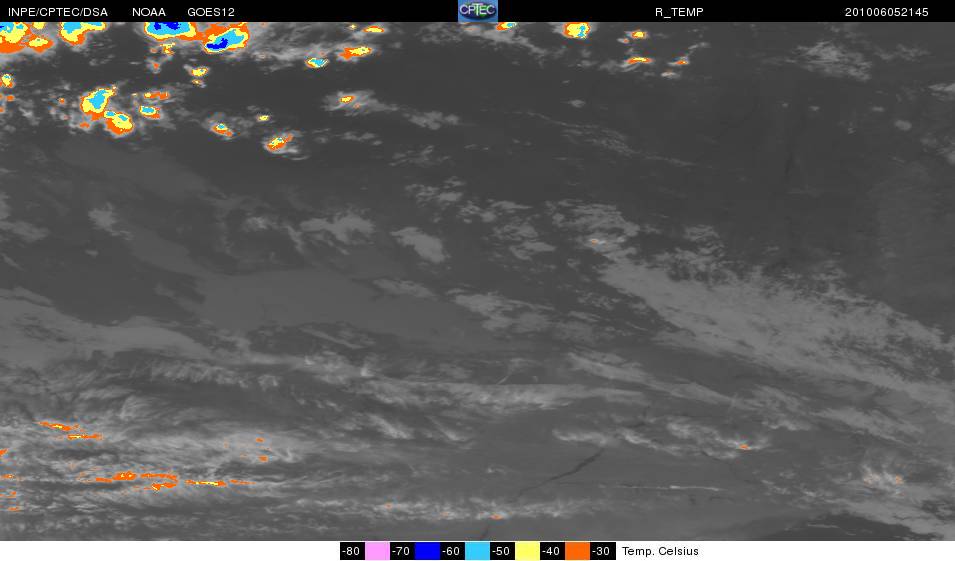The image size is (955, 561).
Task: Click the light blue -60 to -50 swatch
Action: [477, 551]
